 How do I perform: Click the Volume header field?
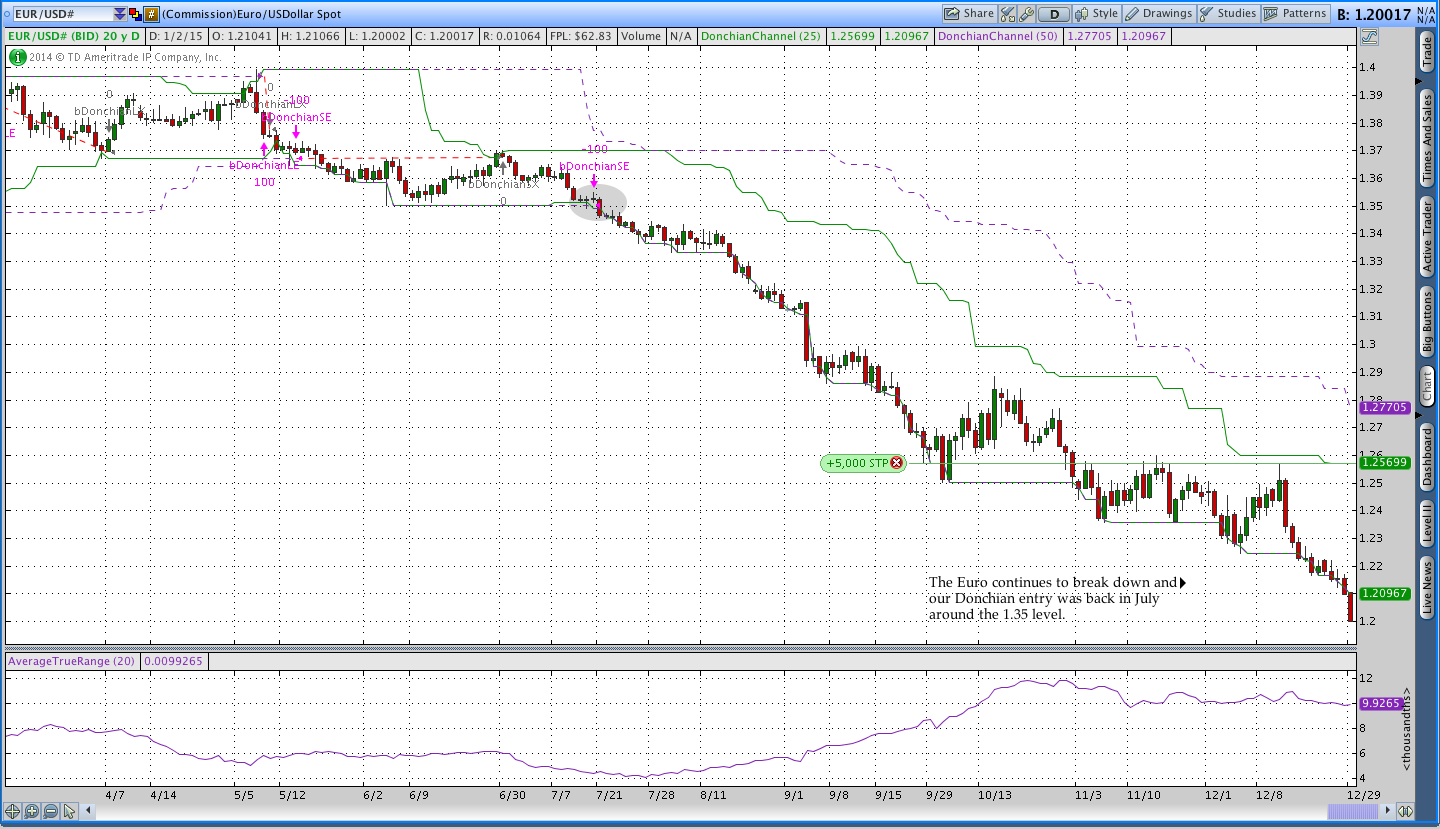point(640,36)
